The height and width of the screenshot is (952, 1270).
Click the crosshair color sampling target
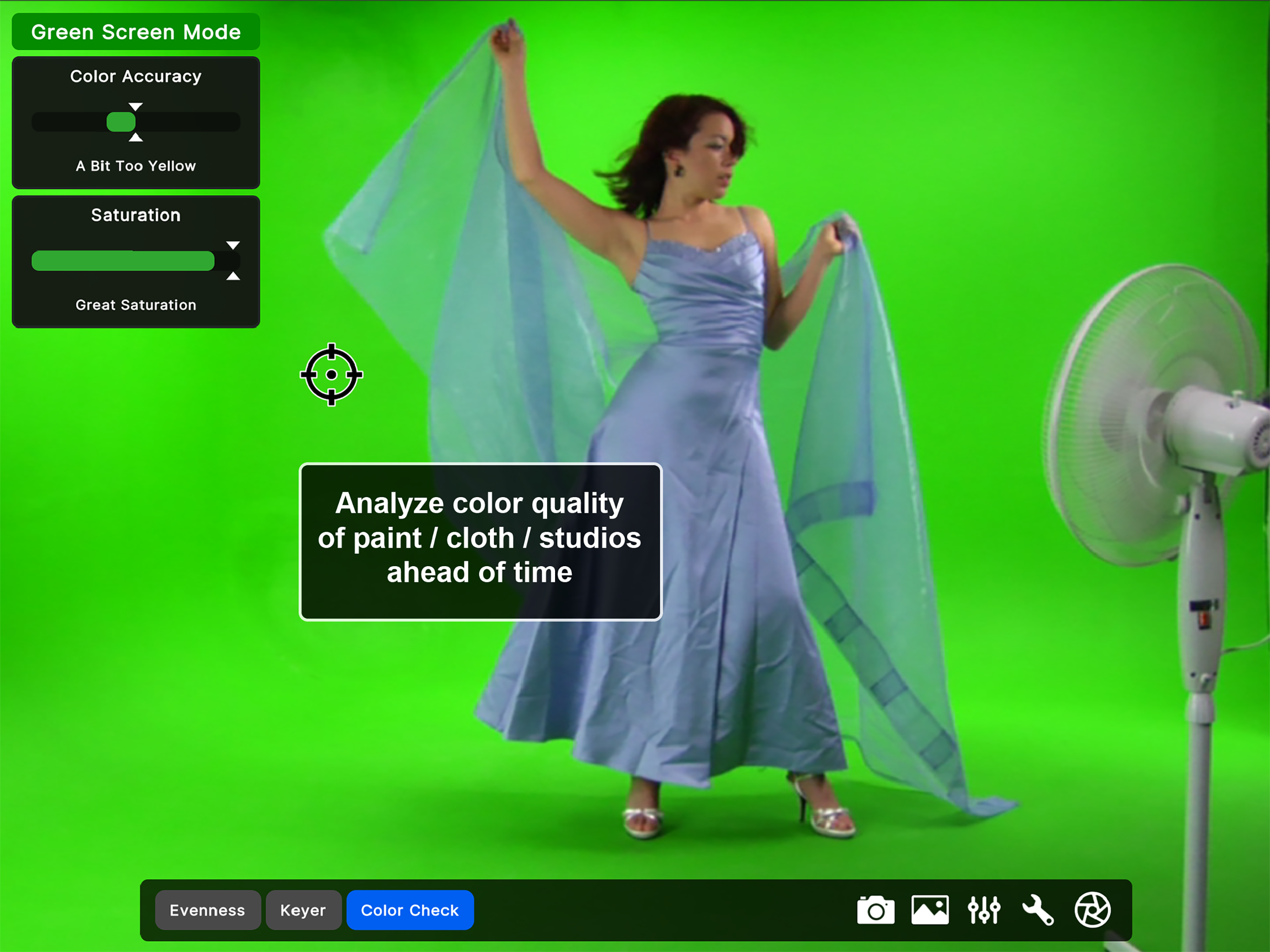[331, 374]
